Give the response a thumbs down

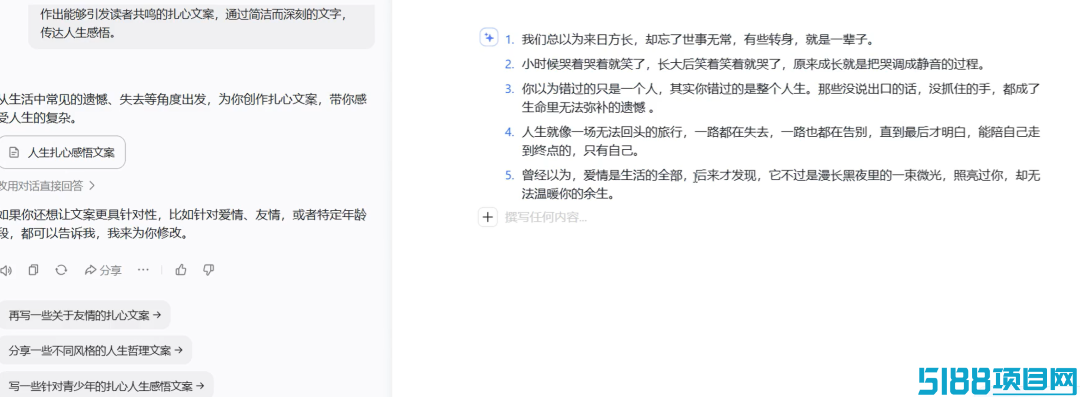(209, 270)
